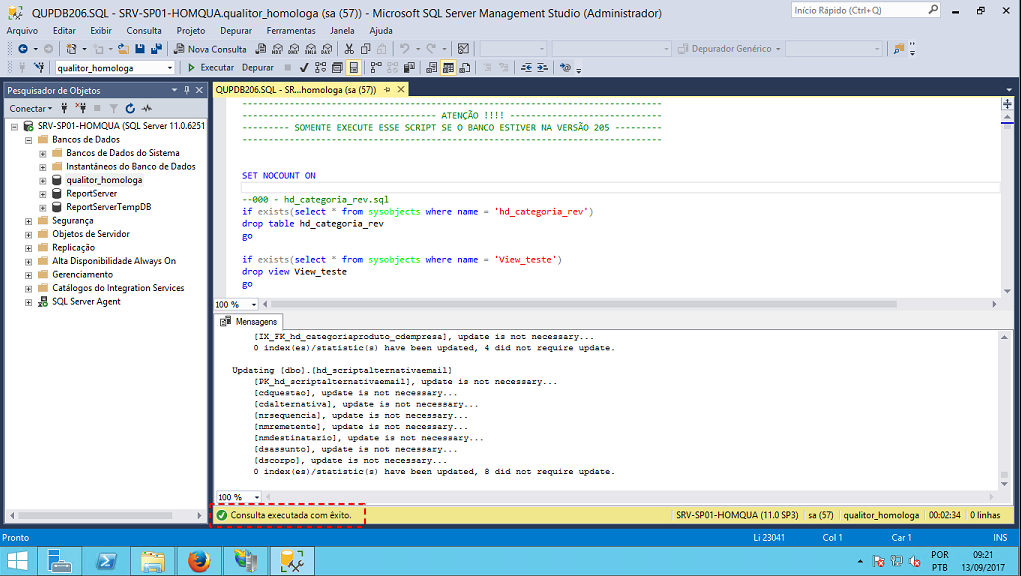The image size is (1021, 576).
Task: Click the Depurar toolbar button
Action: pos(258,68)
